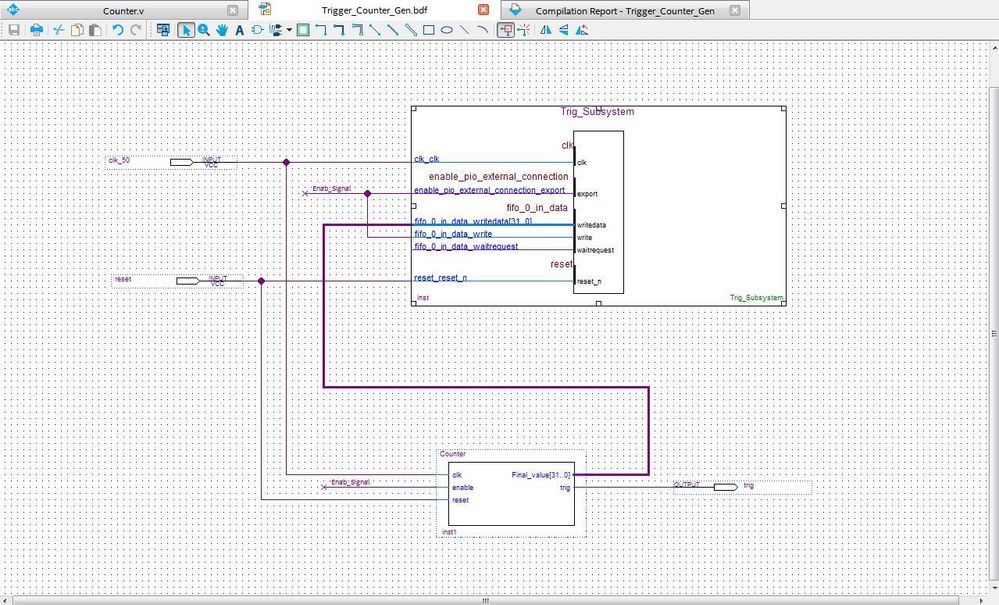
Task: Click the Flip Horizontal icon
Action: pyautogui.click(x=545, y=30)
